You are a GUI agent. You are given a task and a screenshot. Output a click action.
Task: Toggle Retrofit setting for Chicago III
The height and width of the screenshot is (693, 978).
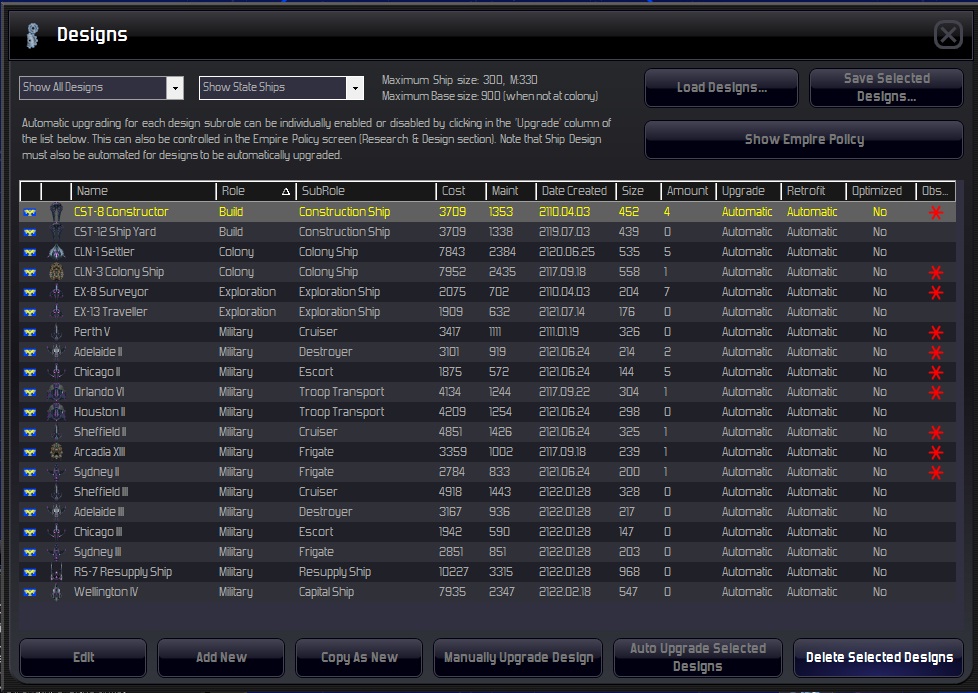(x=811, y=532)
